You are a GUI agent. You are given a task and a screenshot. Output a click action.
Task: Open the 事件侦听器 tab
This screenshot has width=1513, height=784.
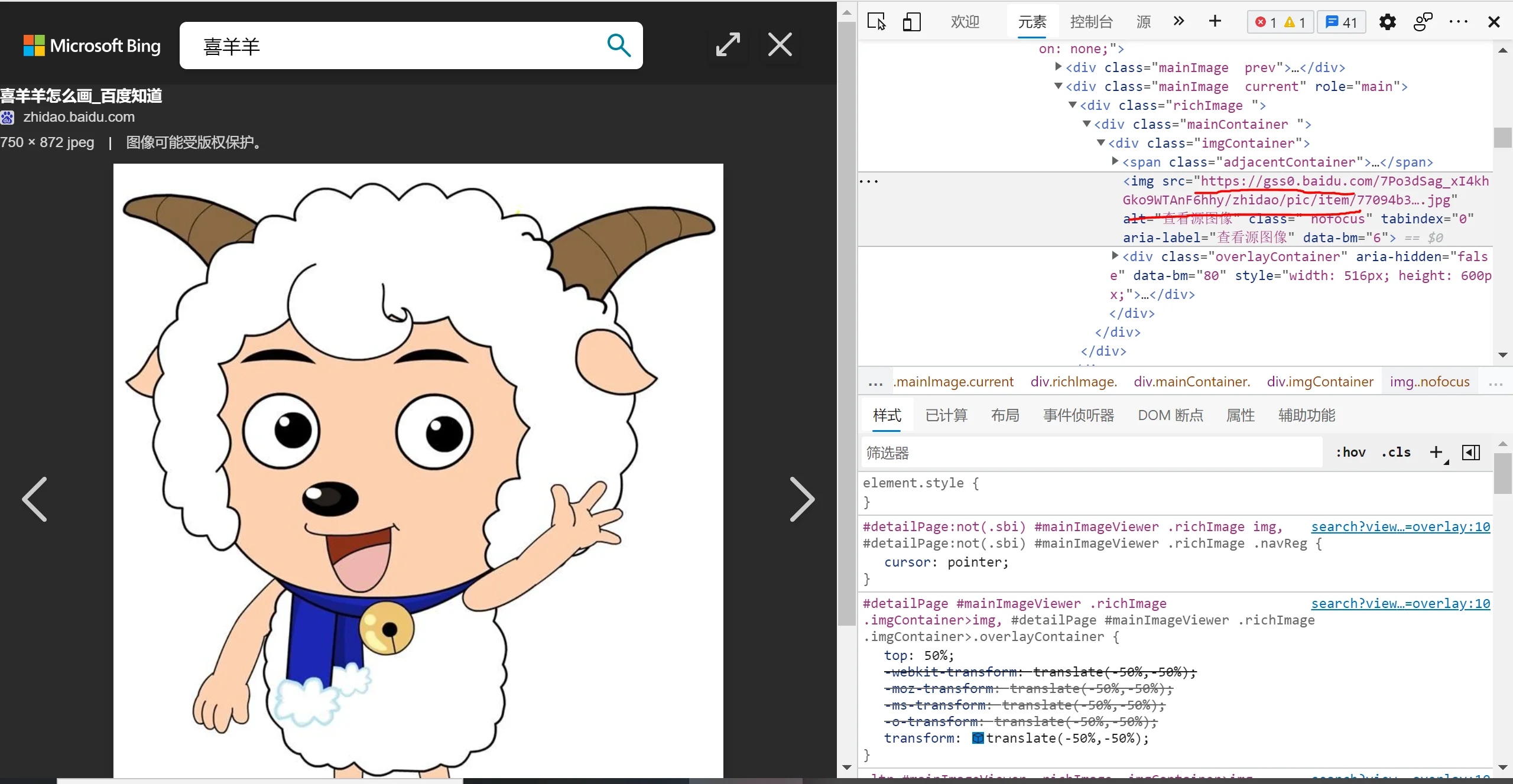pos(1079,415)
